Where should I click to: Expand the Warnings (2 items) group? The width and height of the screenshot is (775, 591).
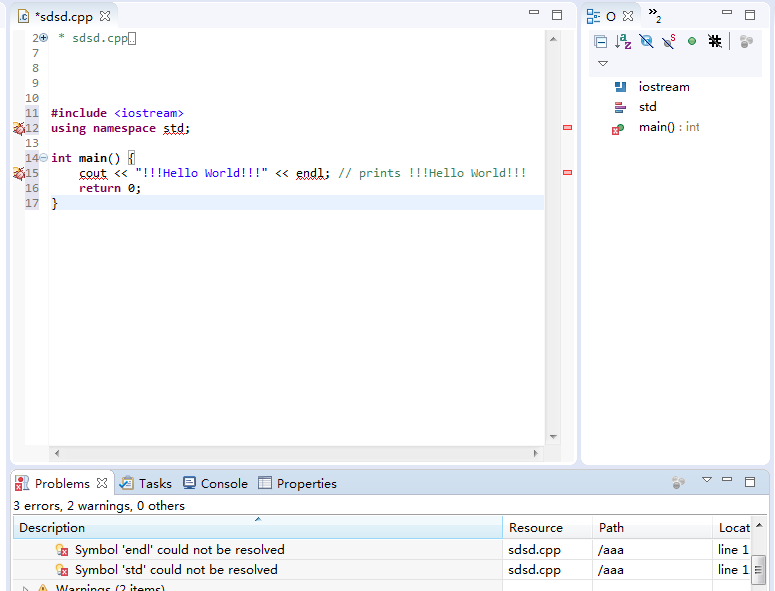[x=25, y=588]
